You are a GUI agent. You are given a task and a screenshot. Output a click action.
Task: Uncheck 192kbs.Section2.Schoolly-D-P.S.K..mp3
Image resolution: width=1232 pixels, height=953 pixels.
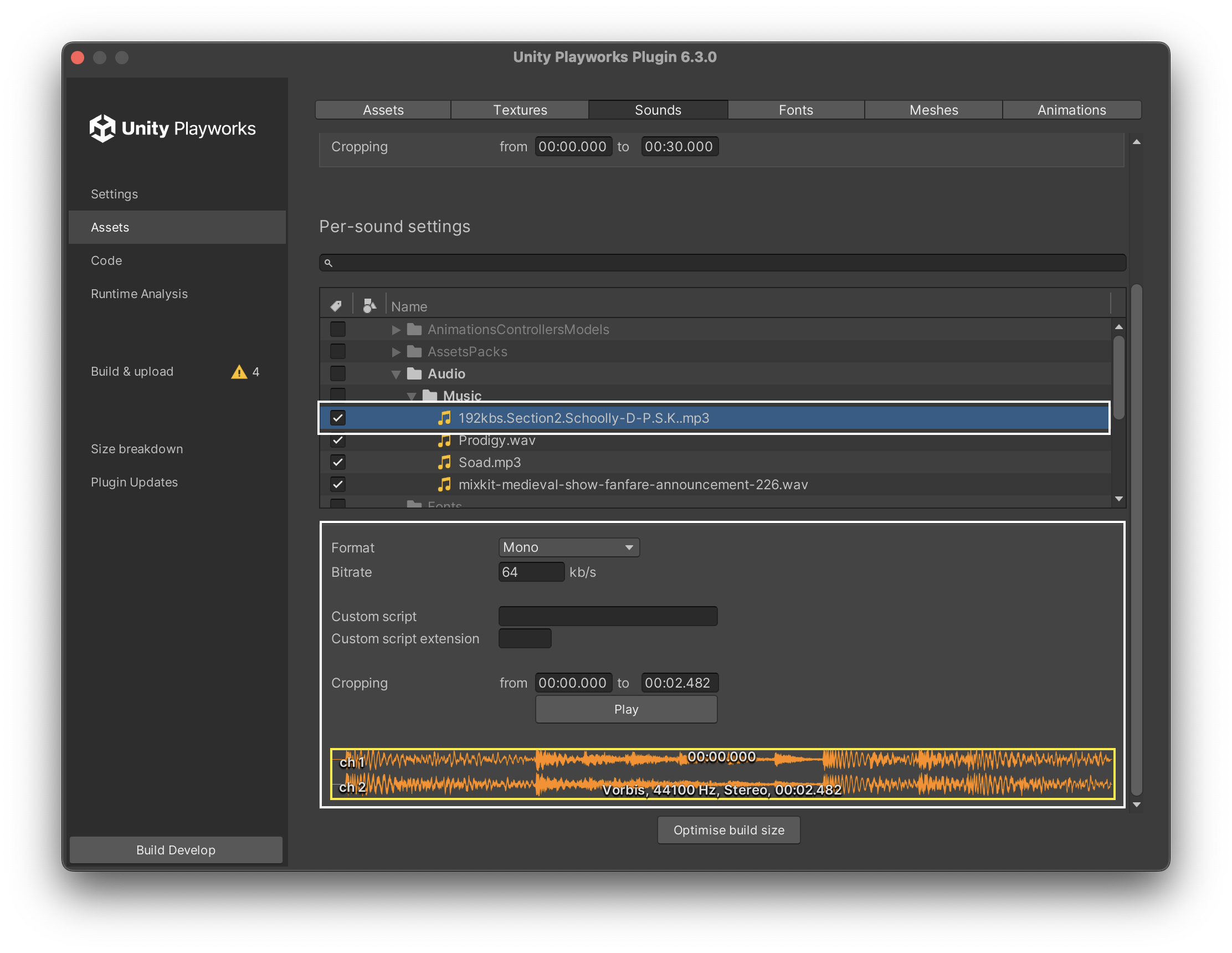(338, 418)
